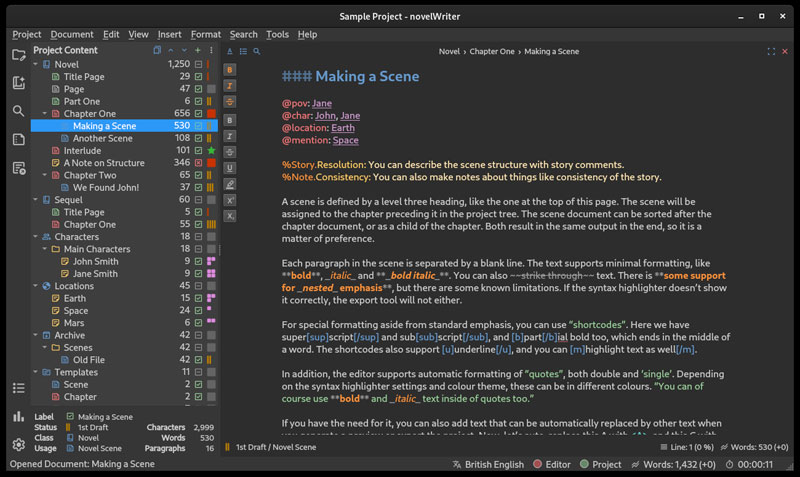The height and width of the screenshot is (477, 800).
Task: Apply subscript formatting button
Action: tap(230, 216)
